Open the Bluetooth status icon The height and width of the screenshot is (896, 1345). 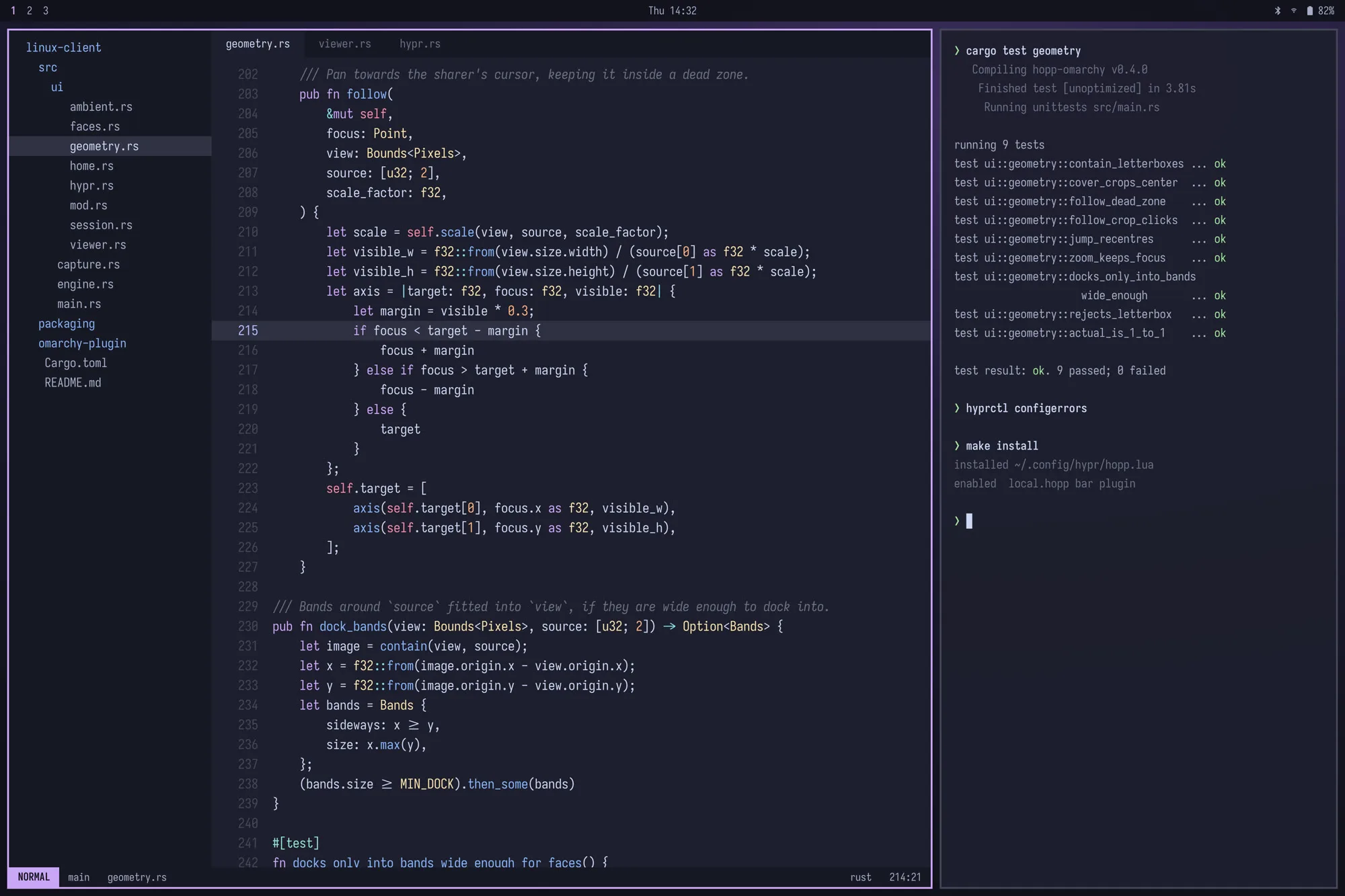(1277, 11)
